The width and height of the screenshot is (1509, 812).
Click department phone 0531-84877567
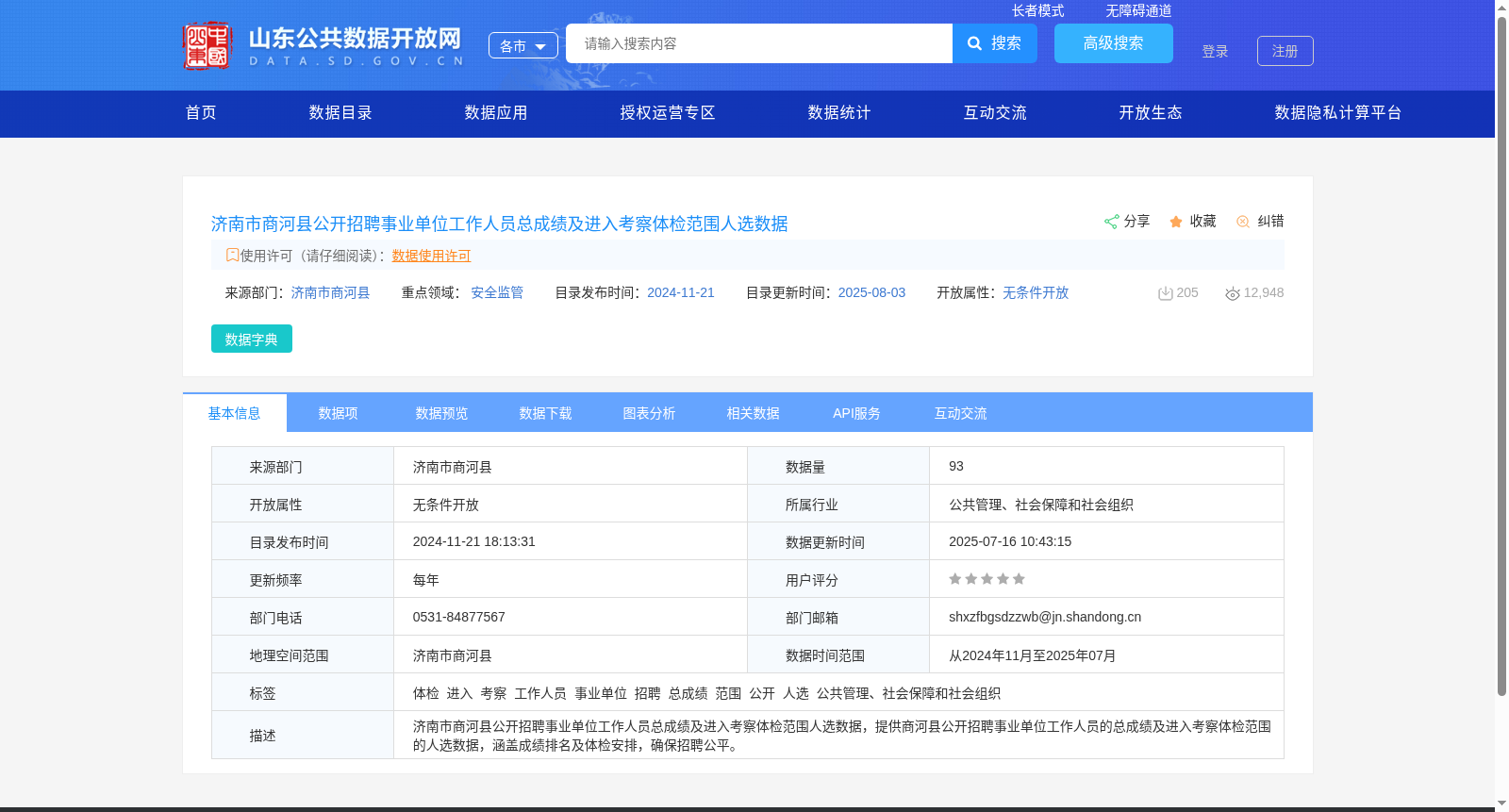(459, 617)
